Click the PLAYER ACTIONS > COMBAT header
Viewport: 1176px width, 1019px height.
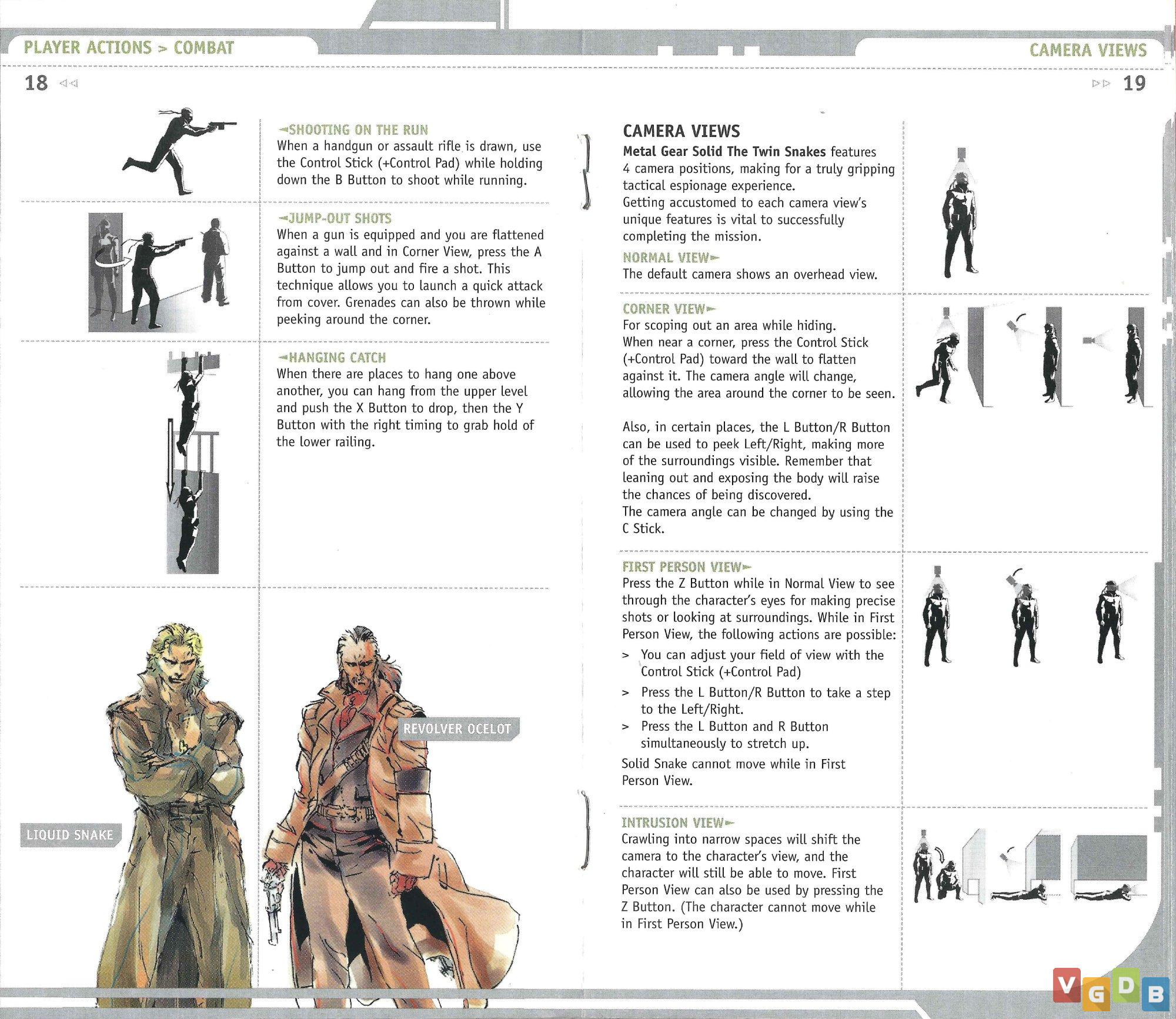click(x=129, y=48)
